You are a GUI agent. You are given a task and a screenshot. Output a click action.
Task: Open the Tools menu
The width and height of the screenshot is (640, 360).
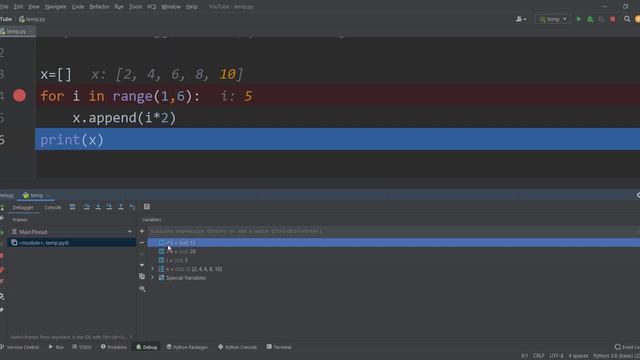136,7
